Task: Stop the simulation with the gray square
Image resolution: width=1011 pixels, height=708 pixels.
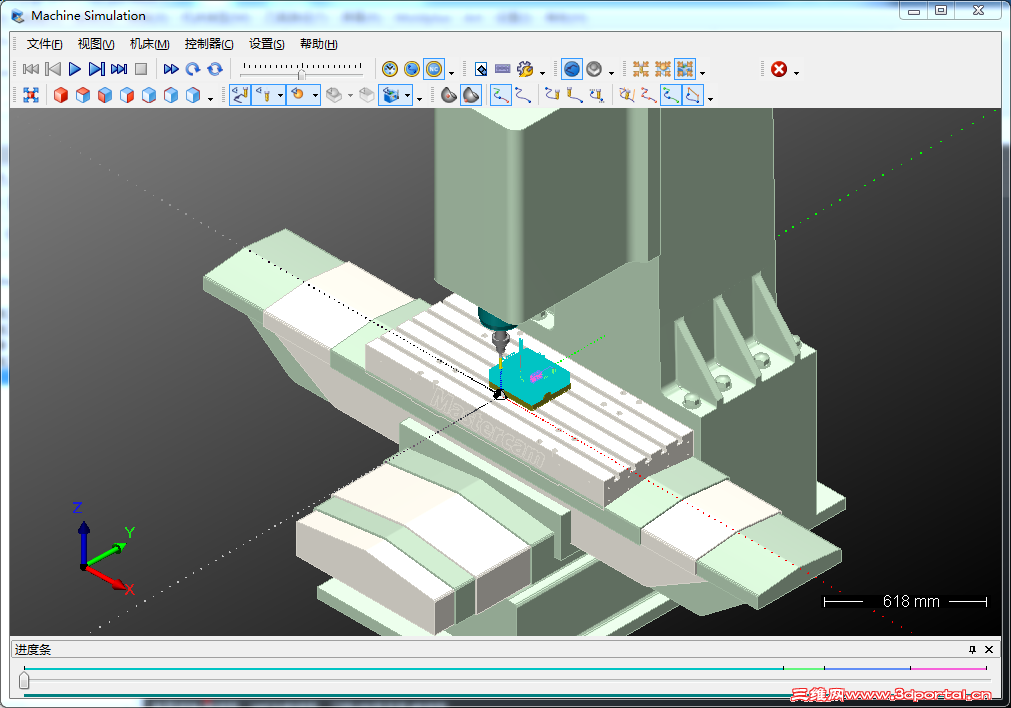Action: point(141,69)
